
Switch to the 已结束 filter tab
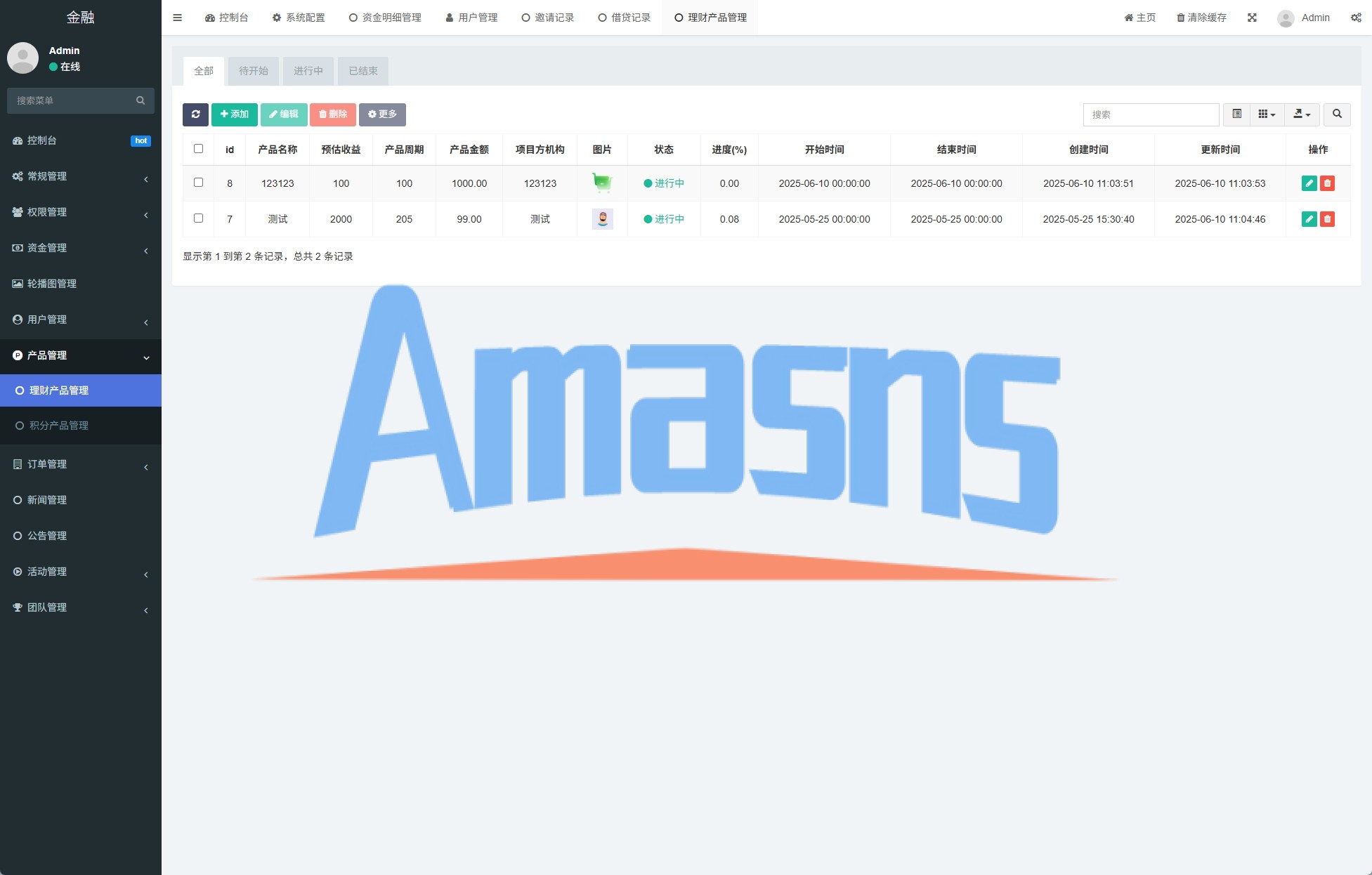[363, 71]
